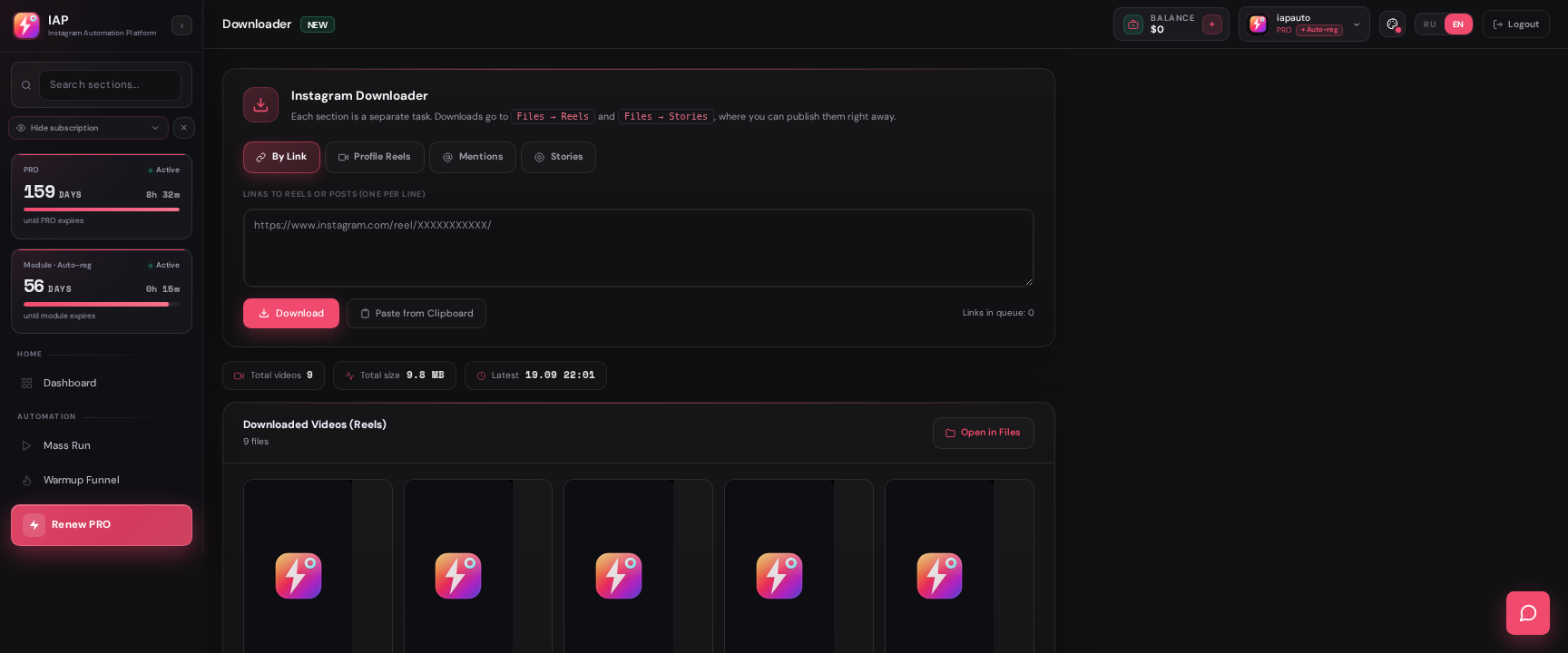
Task: Click the balance wallet icon
Action: pos(1133,24)
